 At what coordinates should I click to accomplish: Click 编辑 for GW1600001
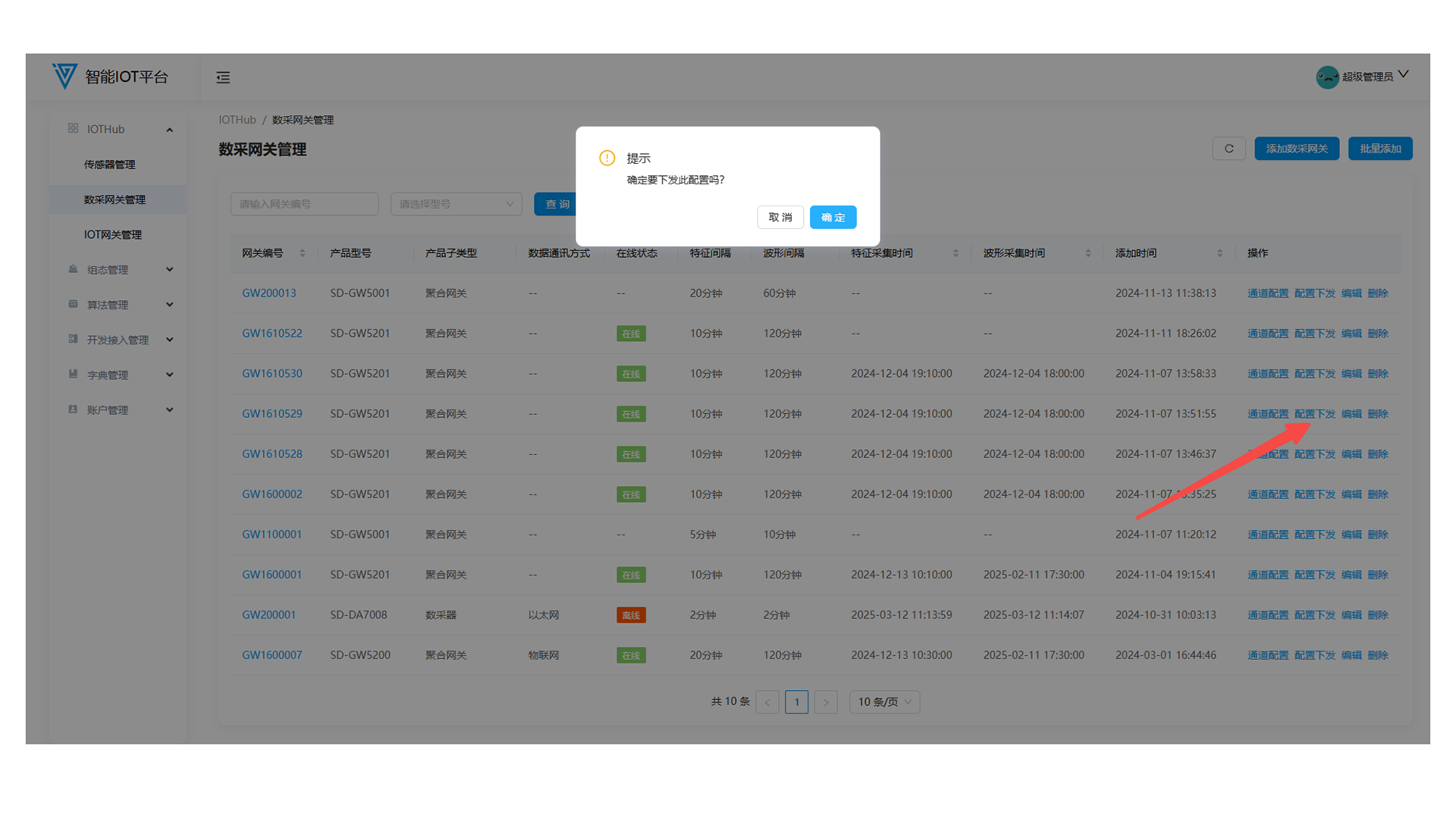point(1351,575)
